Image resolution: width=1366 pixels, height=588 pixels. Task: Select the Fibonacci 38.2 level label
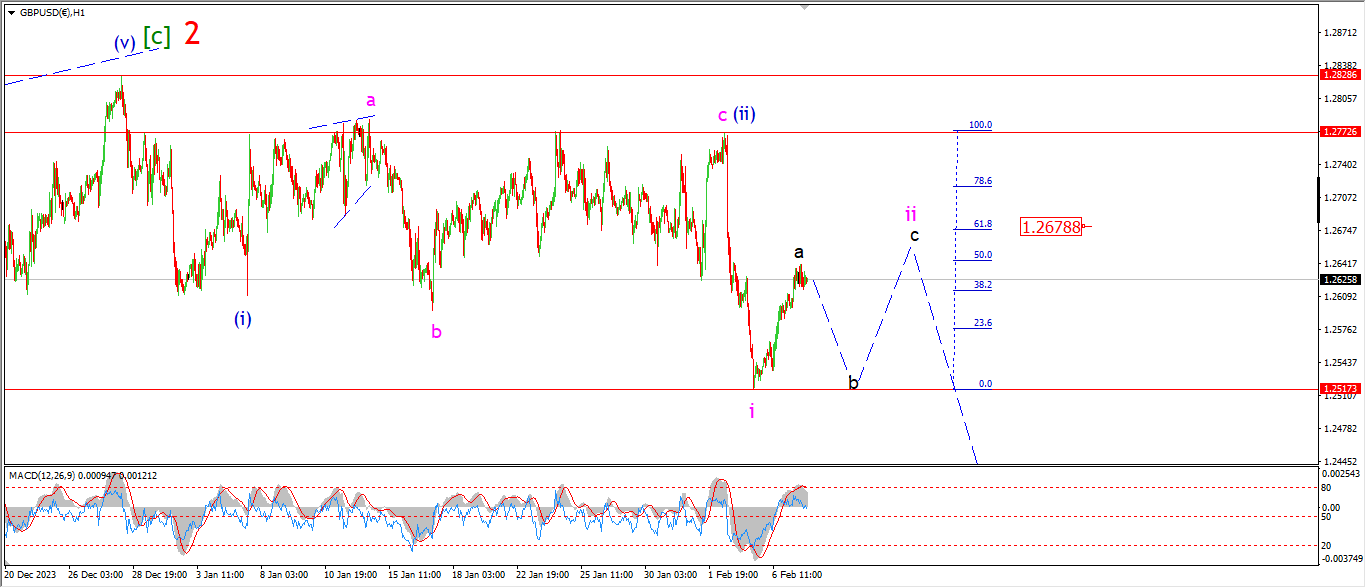pyautogui.click(x=982, y=285)
